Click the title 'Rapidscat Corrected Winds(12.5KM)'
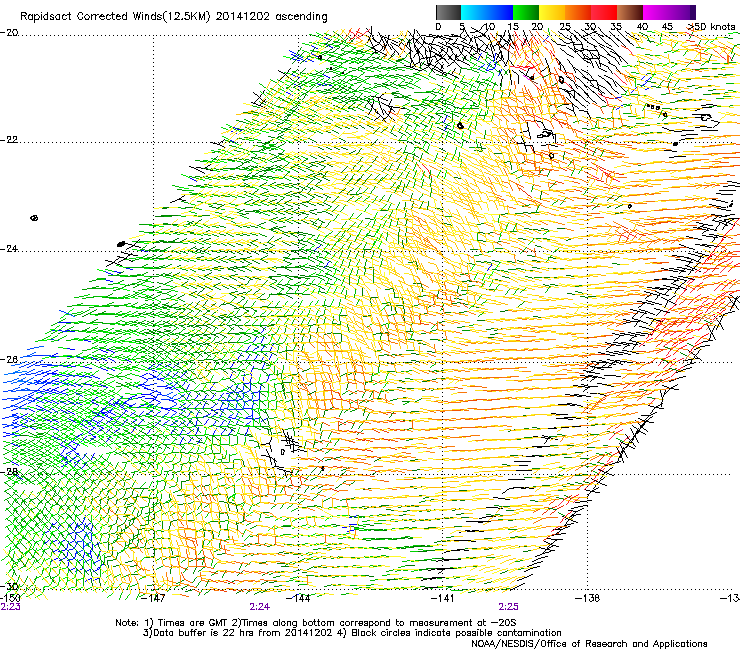This screenshot has height=650, width=740. point(115,17)
